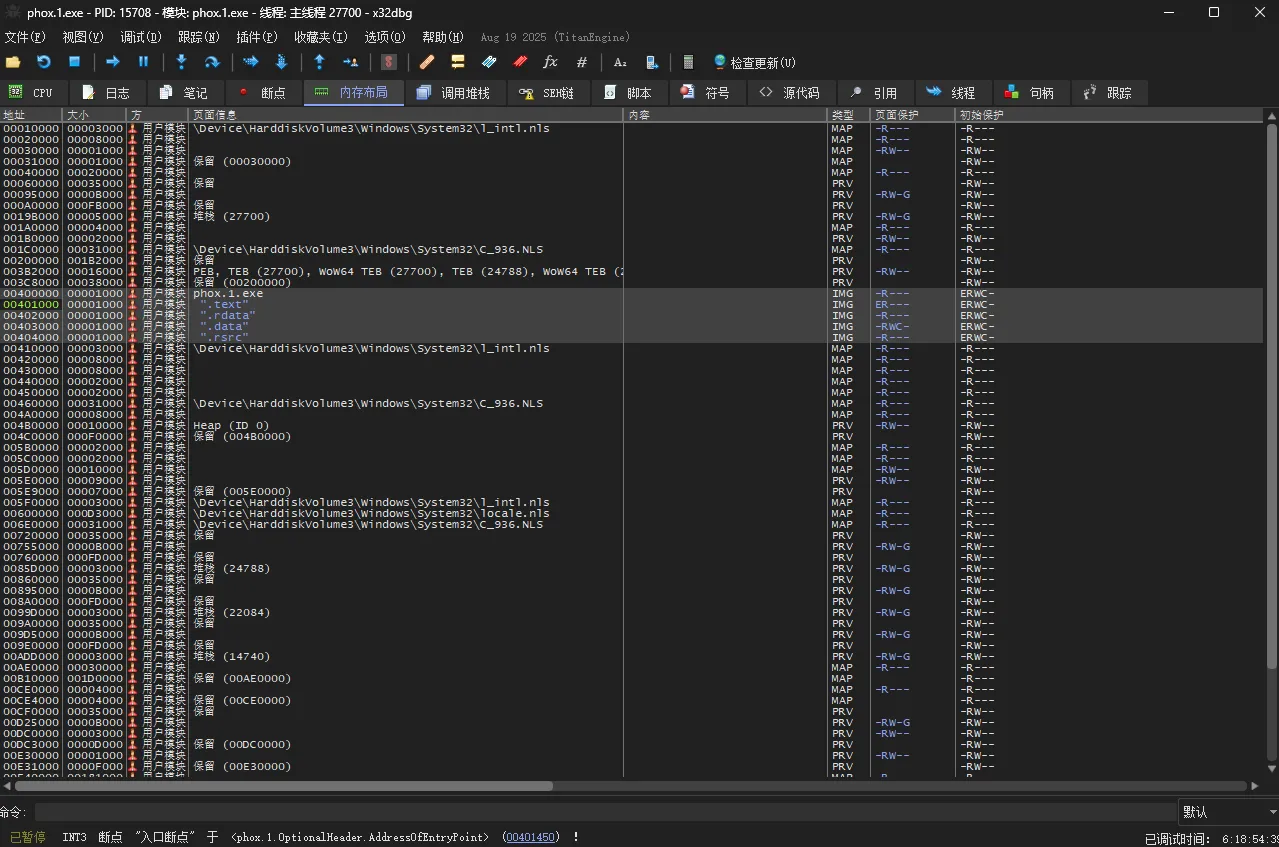
Task: Open the 默认 command type dropdown
Action: pos(1229,812)
